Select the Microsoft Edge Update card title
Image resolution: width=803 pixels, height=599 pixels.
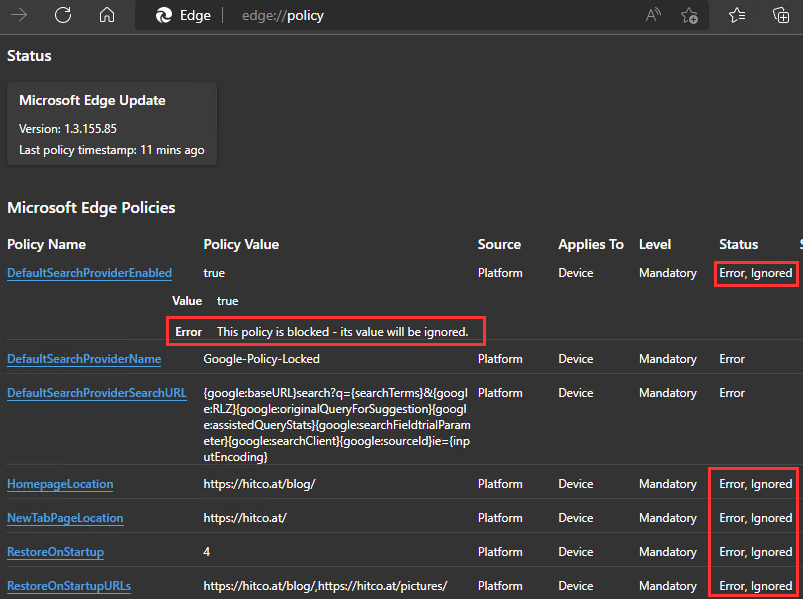(x=92, y=100)
